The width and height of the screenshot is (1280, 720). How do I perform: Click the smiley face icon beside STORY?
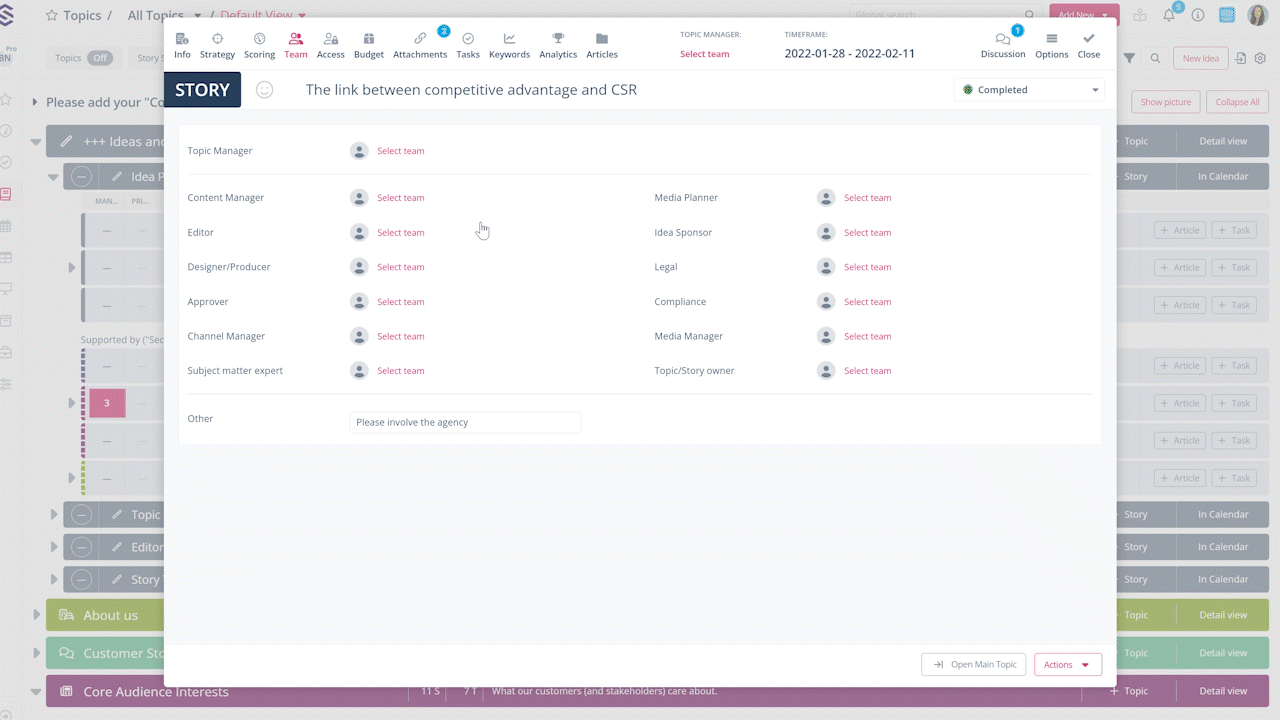tap(264, 90)
